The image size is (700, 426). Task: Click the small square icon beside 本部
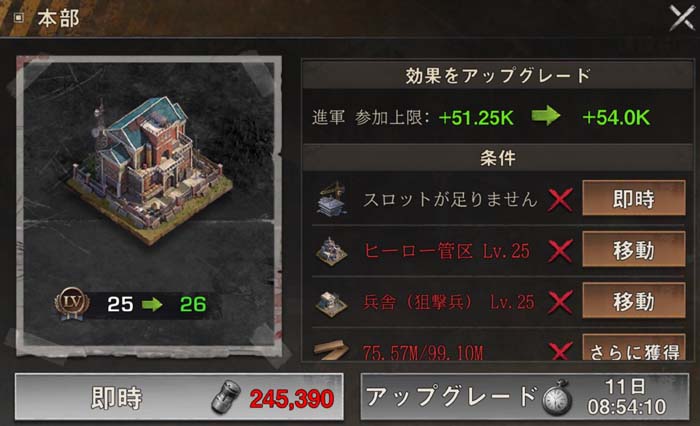(18, 18)
